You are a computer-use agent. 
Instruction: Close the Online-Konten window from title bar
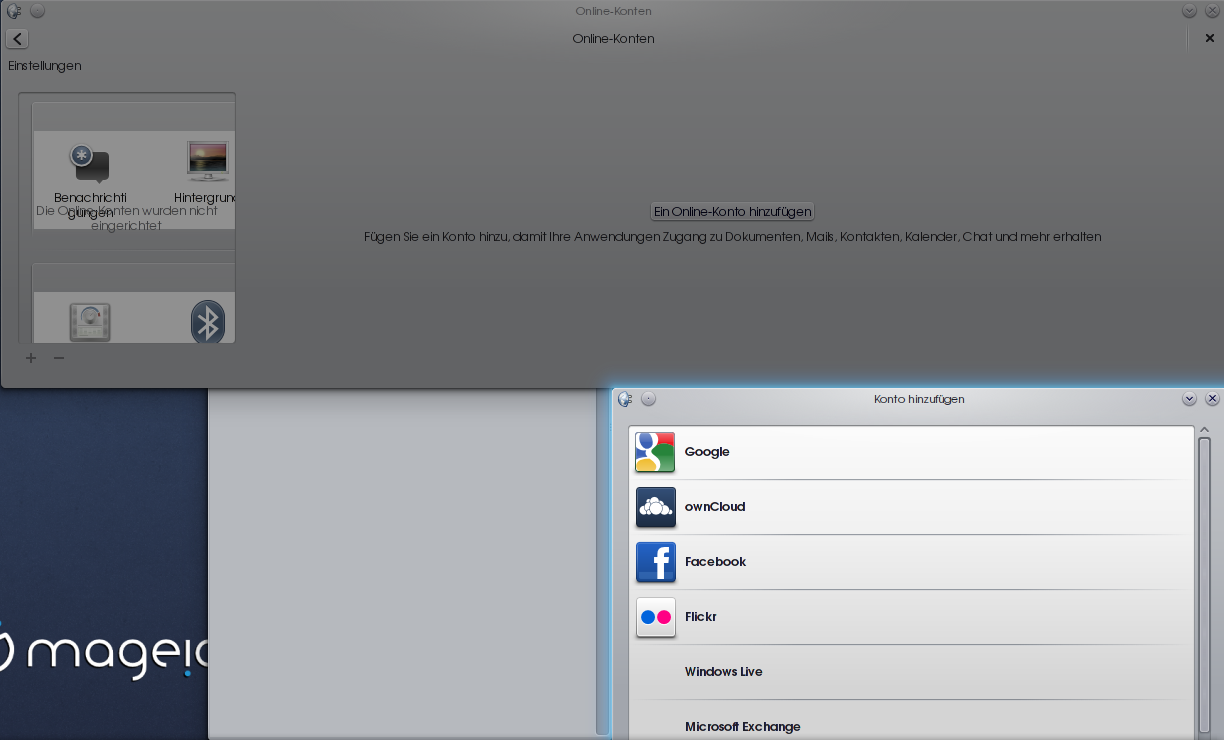point(1212,11)
